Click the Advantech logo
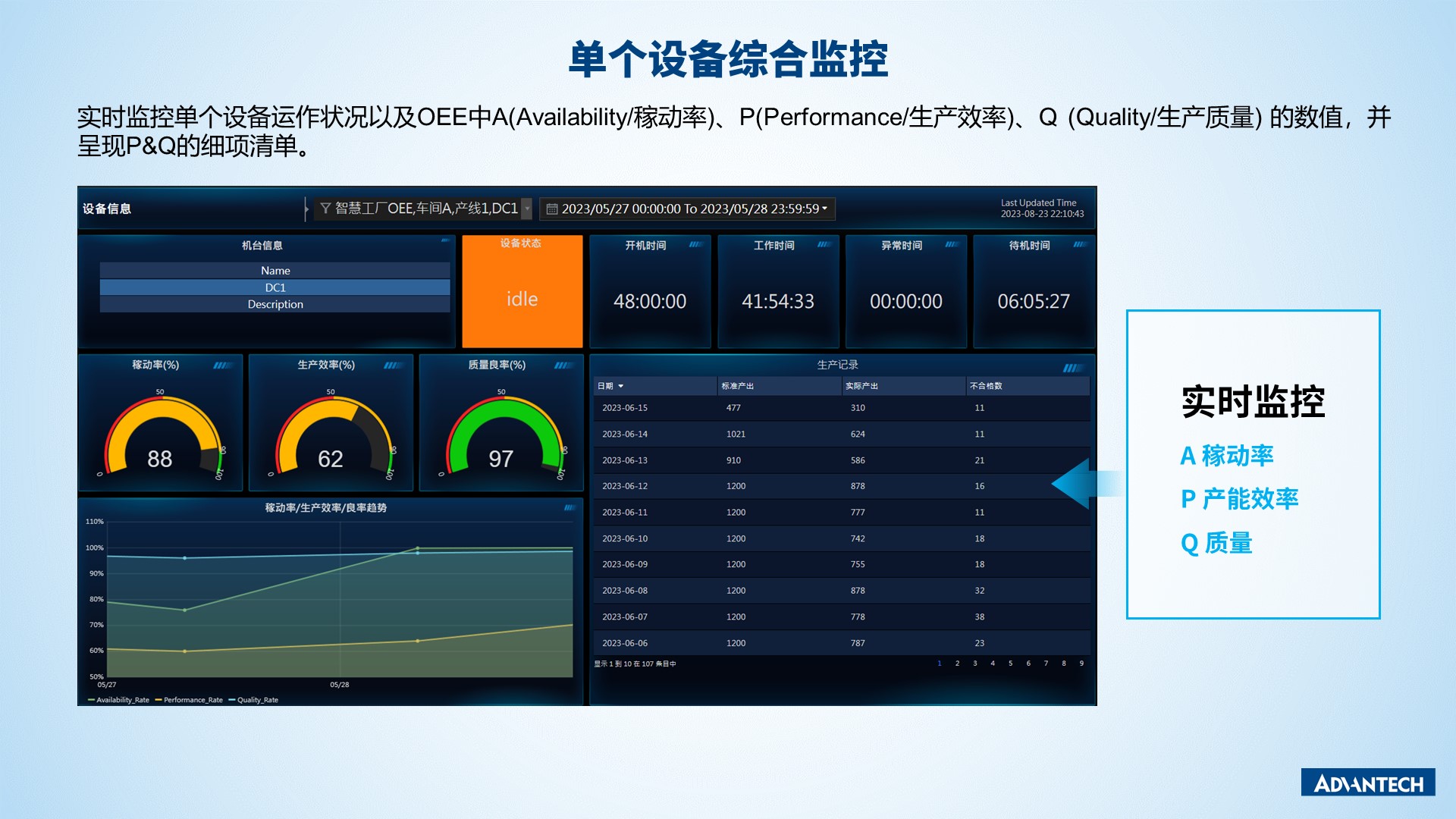The height and width of the screenshot is (819, 1456). click(1368, 783)
